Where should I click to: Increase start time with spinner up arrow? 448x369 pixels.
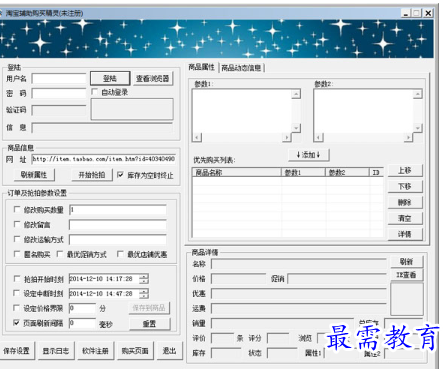coord(144,276)
